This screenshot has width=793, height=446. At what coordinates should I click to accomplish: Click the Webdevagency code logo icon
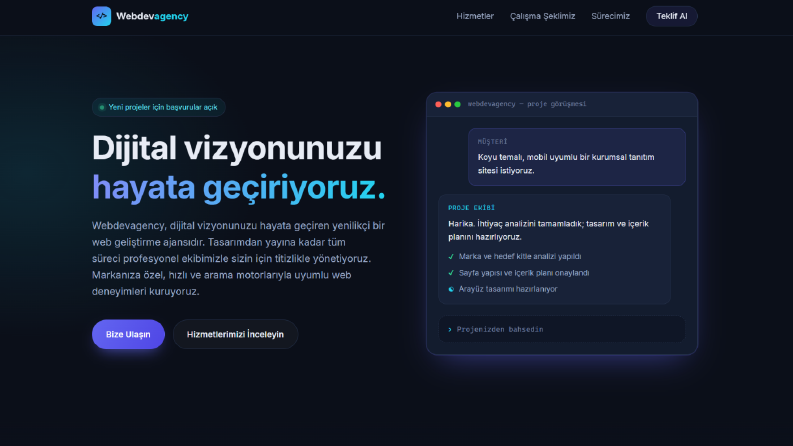point(101,16)
